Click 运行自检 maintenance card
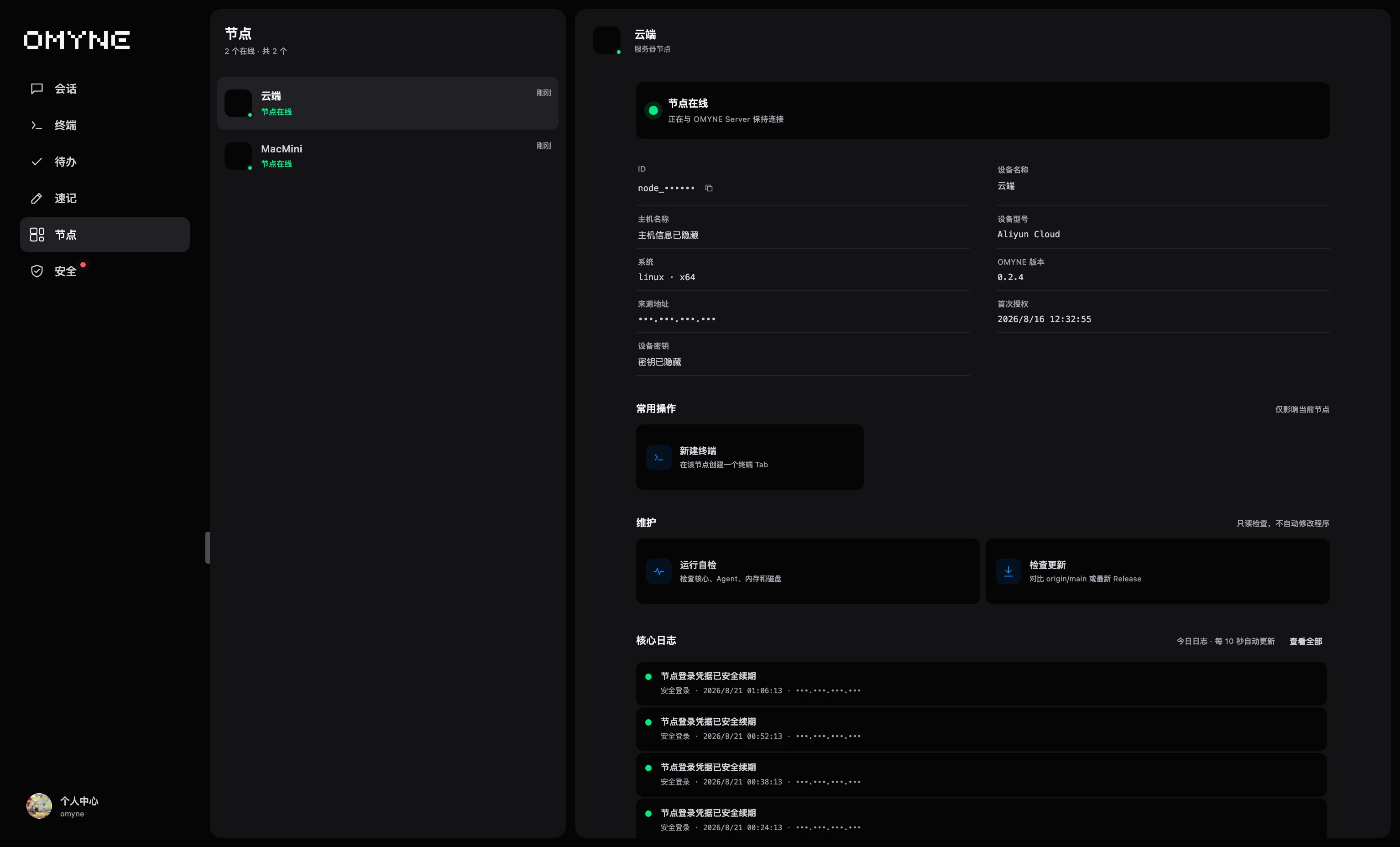The width and height of the screenshot is (1400, 847). 808,571
